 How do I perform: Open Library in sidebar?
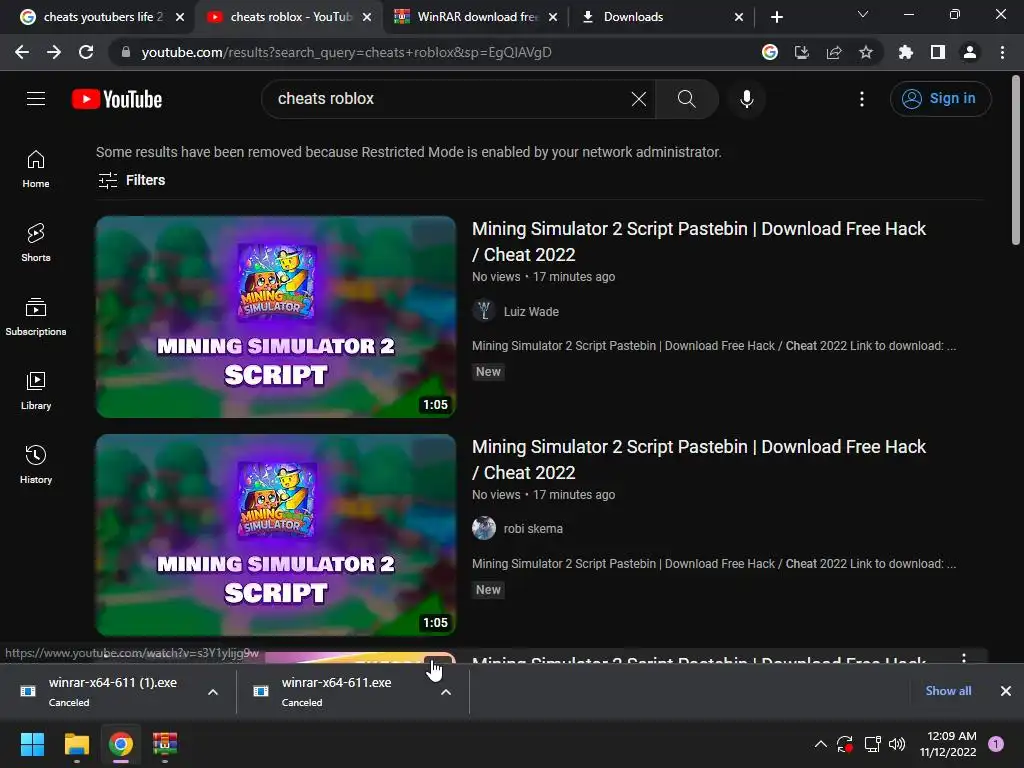[x=36, y=391]
